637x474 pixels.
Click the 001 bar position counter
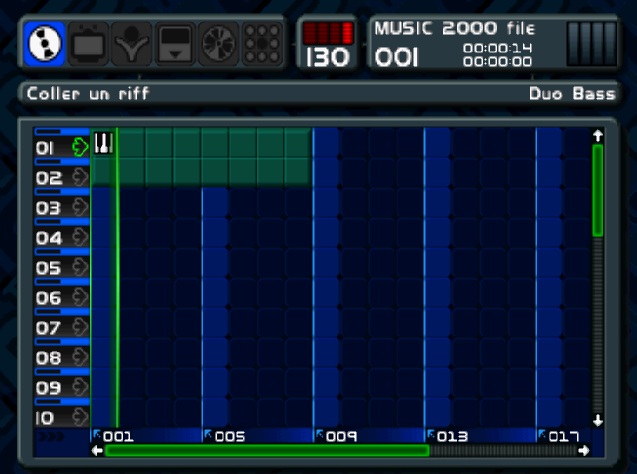[x=396, y=57]
